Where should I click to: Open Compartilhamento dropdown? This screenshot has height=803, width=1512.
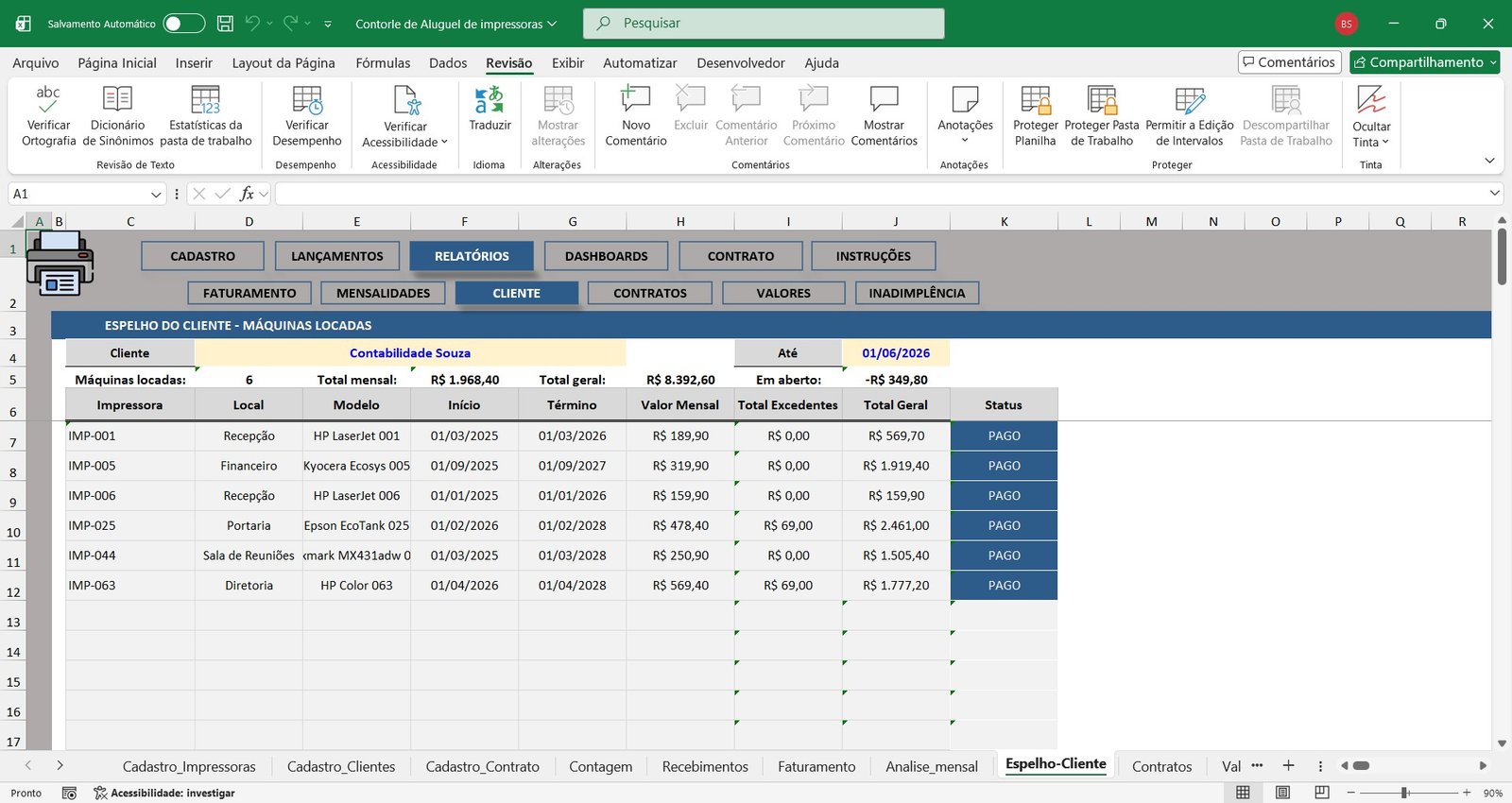(1494, 62)
